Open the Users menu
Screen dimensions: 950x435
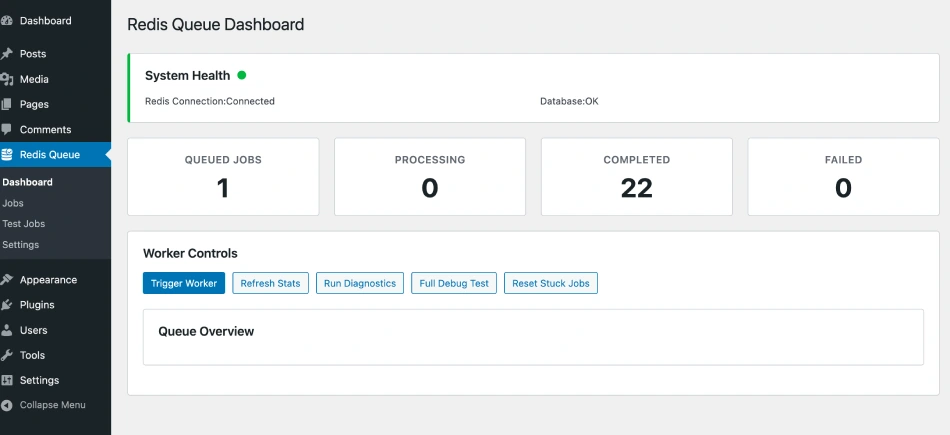point(55,330)
